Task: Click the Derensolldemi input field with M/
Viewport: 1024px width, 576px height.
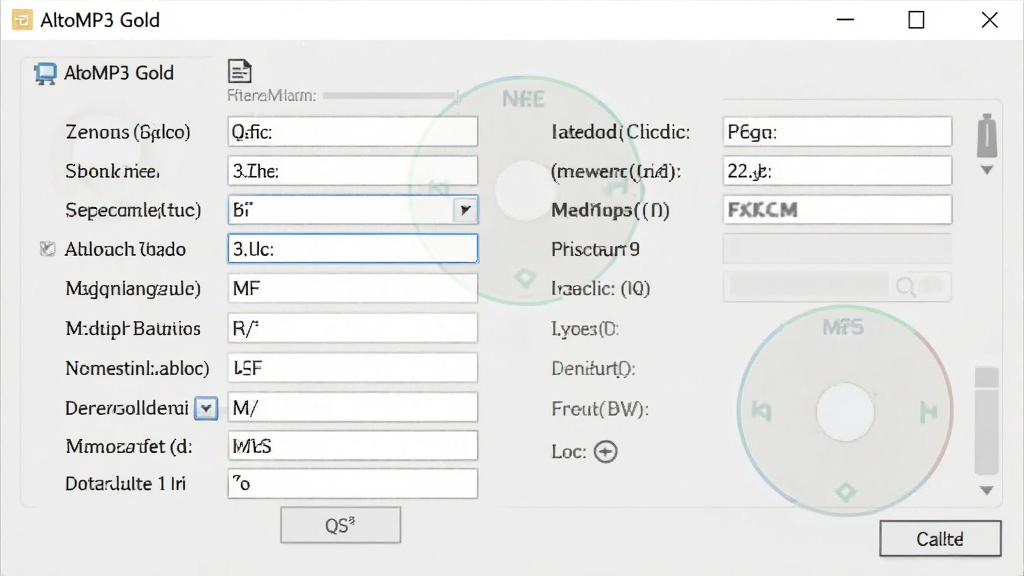Action: (x=353, y=408)
